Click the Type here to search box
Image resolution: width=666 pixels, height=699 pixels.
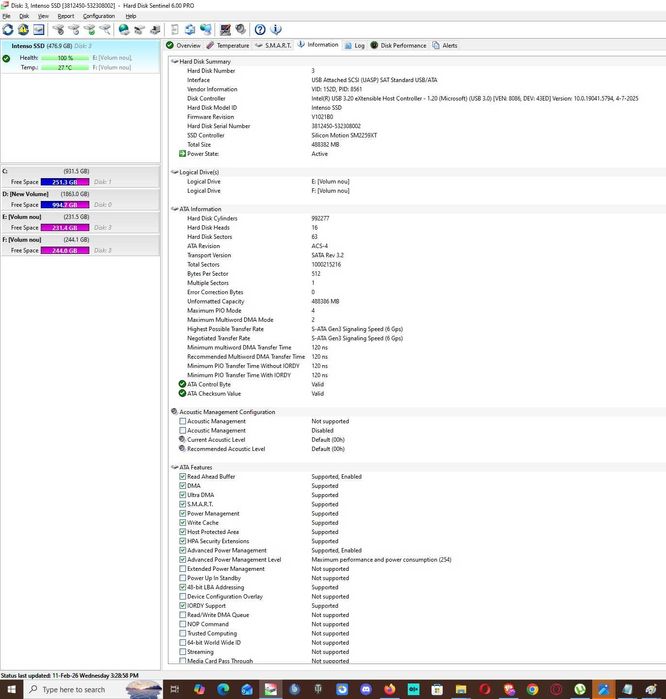[92, 690]
